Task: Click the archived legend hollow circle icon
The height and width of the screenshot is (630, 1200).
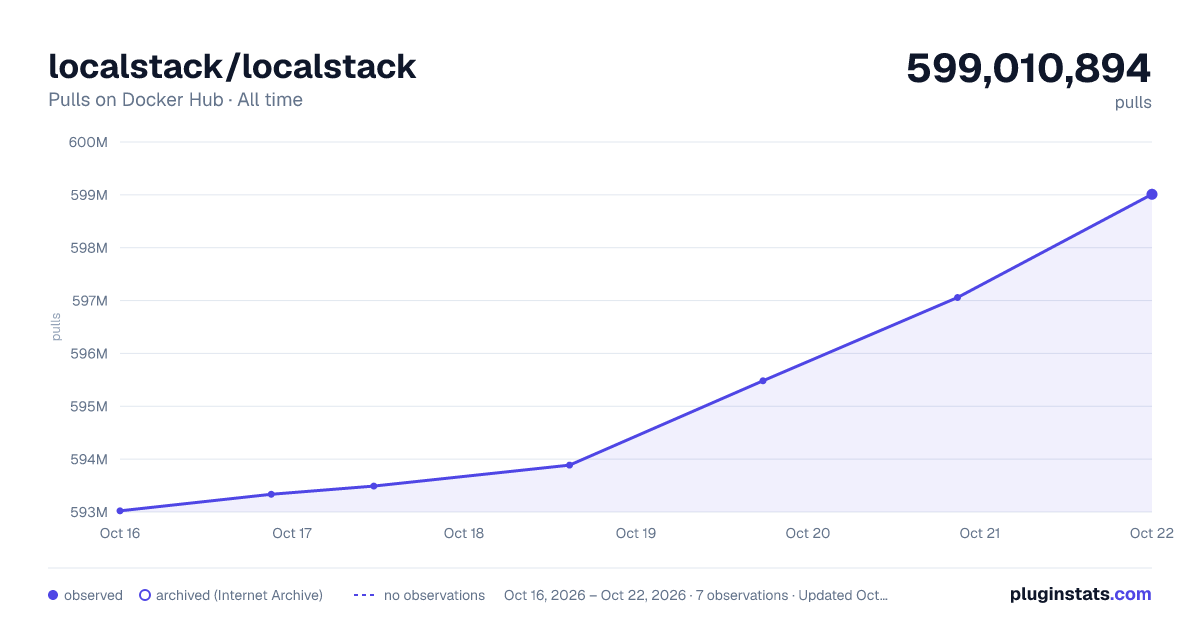Action: (x=144, y=595)
